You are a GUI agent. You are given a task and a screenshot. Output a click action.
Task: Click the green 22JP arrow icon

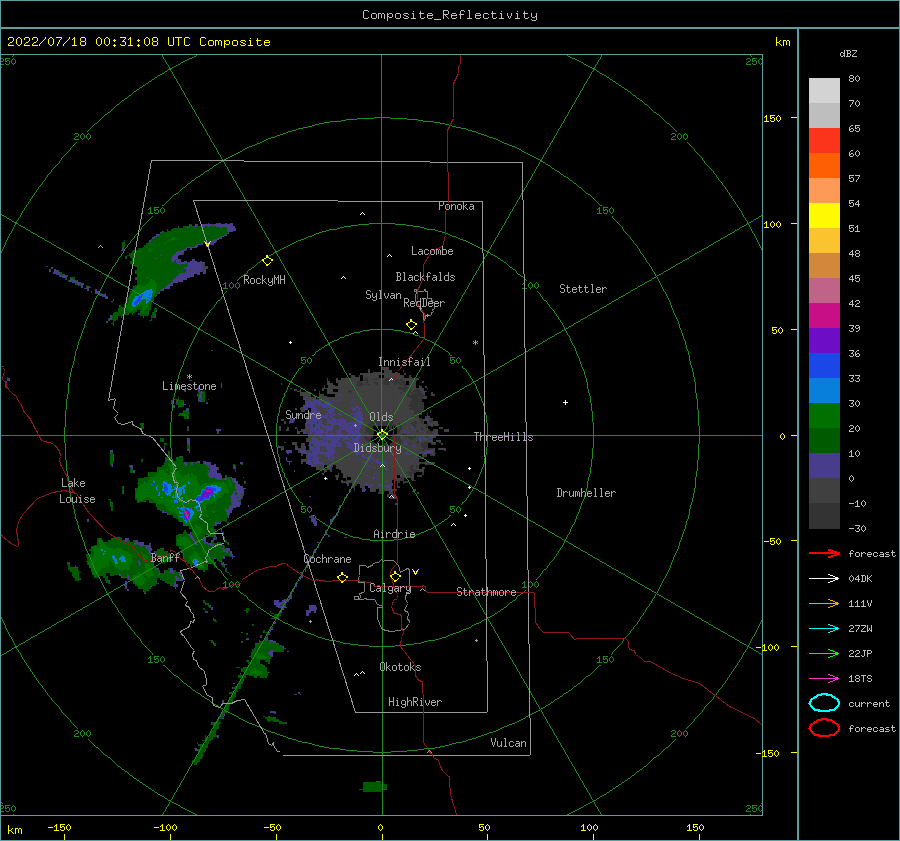[x=824, y=653]
